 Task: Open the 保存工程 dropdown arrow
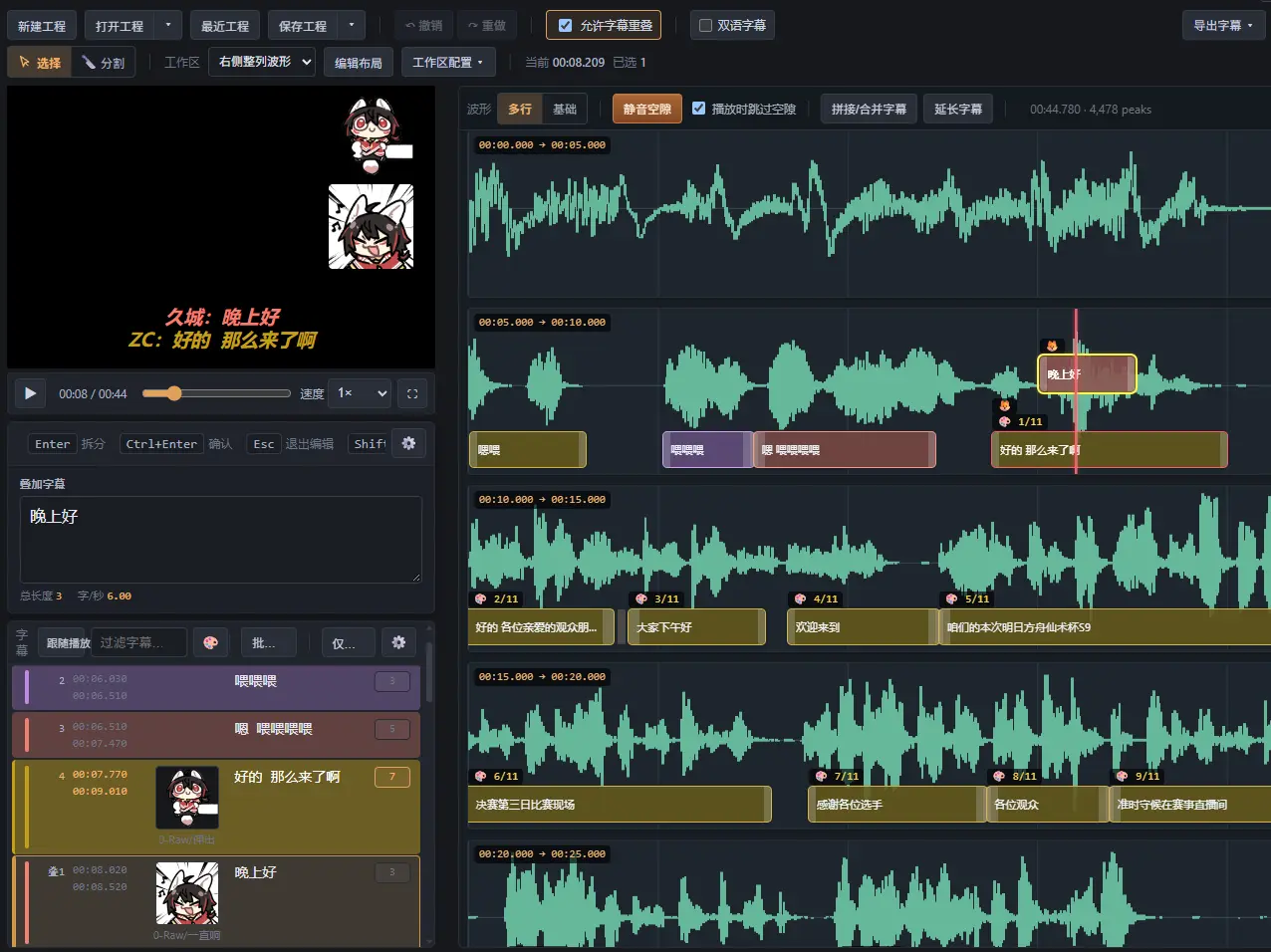(352, 25)
